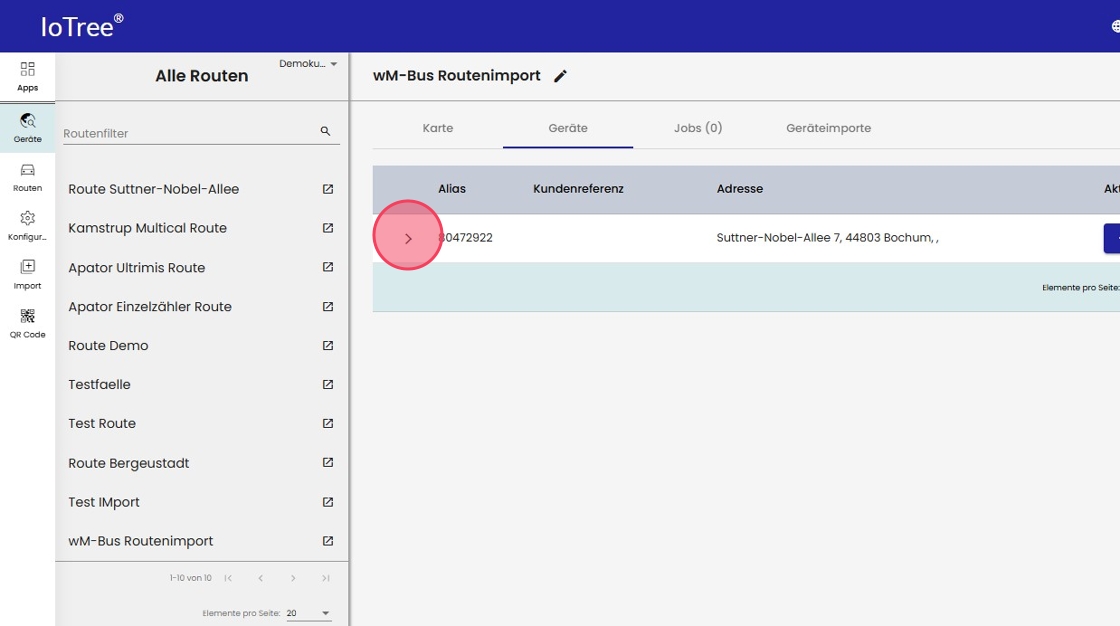Viewport: 1120px width, 626px height.
Task: Open Route Demo in new window icon
Action: (x=328, y=346)
